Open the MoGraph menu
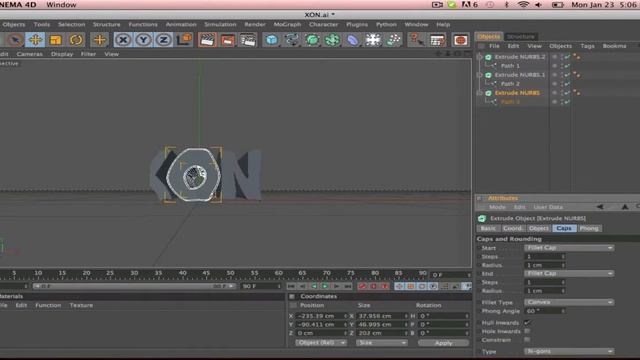Screen dimensions: 640x360 click(287, 24)
